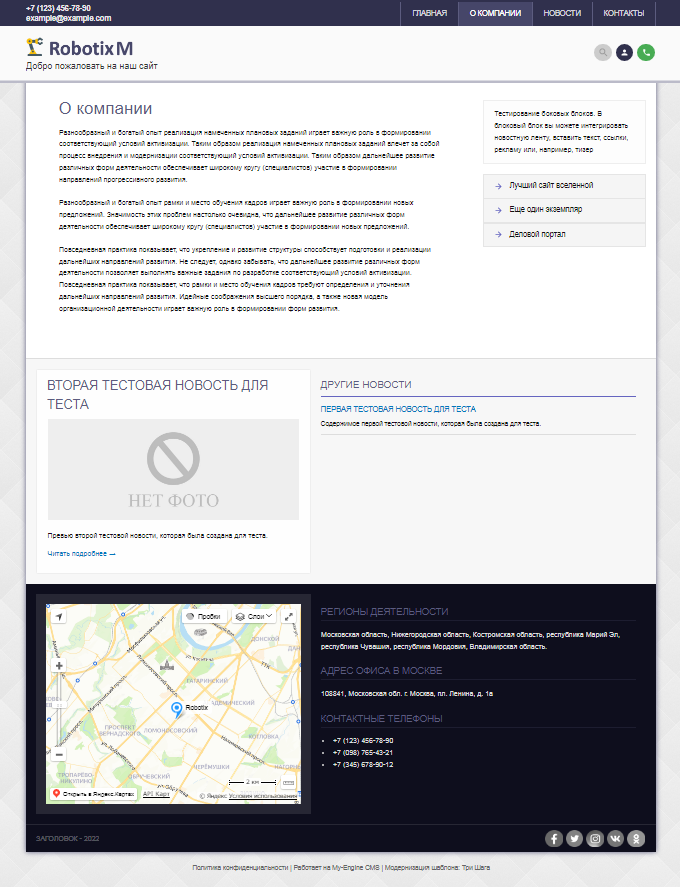Click the О компании page heading
The width and height of the screenshot is (680, 887).
click(105, 108)
